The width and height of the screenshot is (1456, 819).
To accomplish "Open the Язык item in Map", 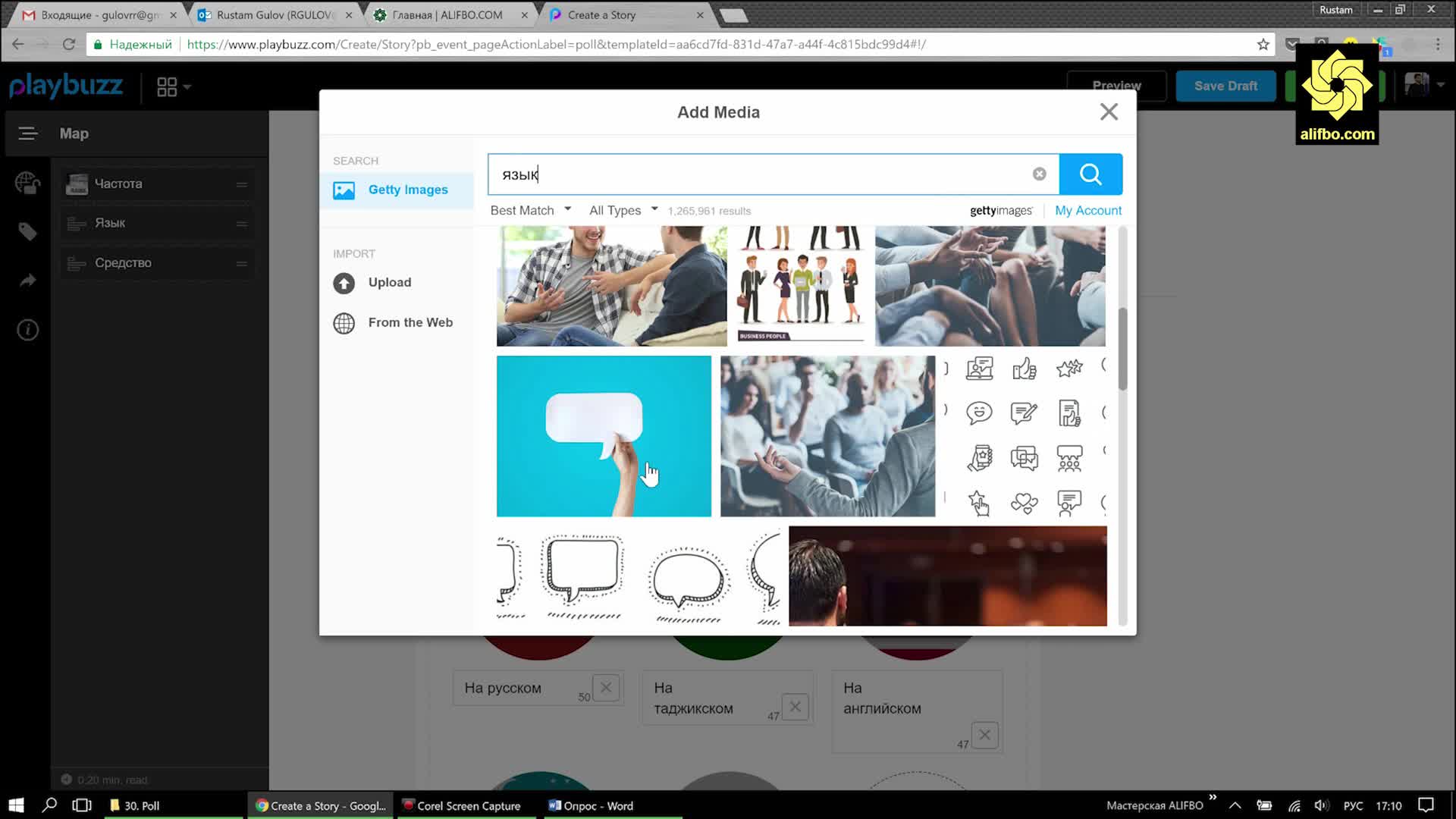I will coord(157,223).
